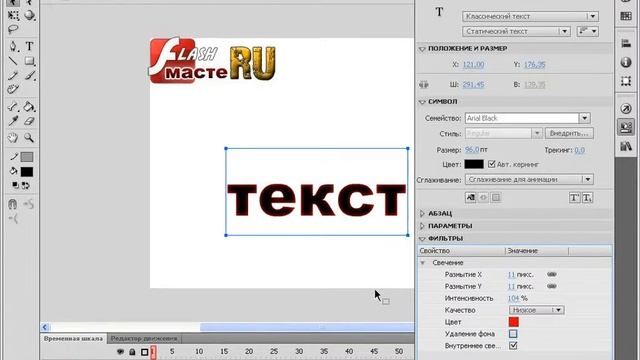Switch to the Временная шкала tab
Screen dimensions: 640x360
click(x=73, y=339)
